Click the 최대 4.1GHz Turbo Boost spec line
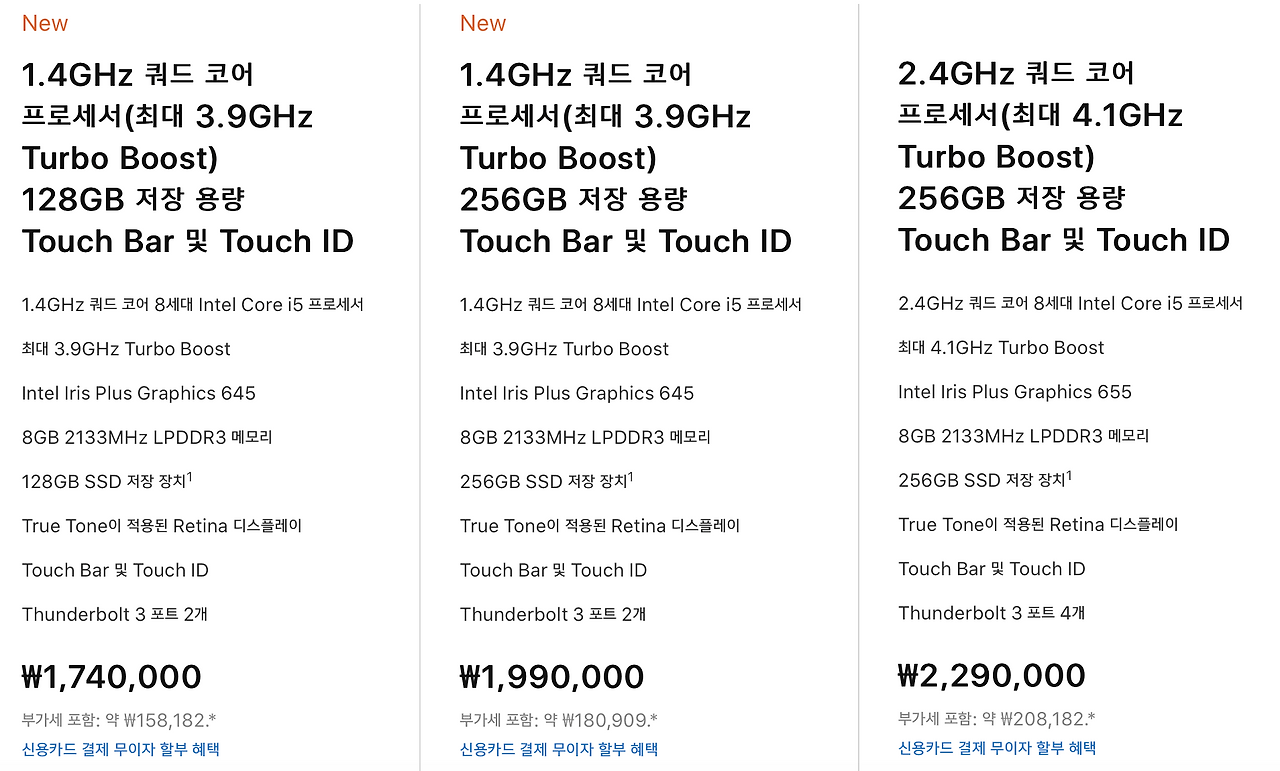1280x771 pixels. click(1001, 348)
